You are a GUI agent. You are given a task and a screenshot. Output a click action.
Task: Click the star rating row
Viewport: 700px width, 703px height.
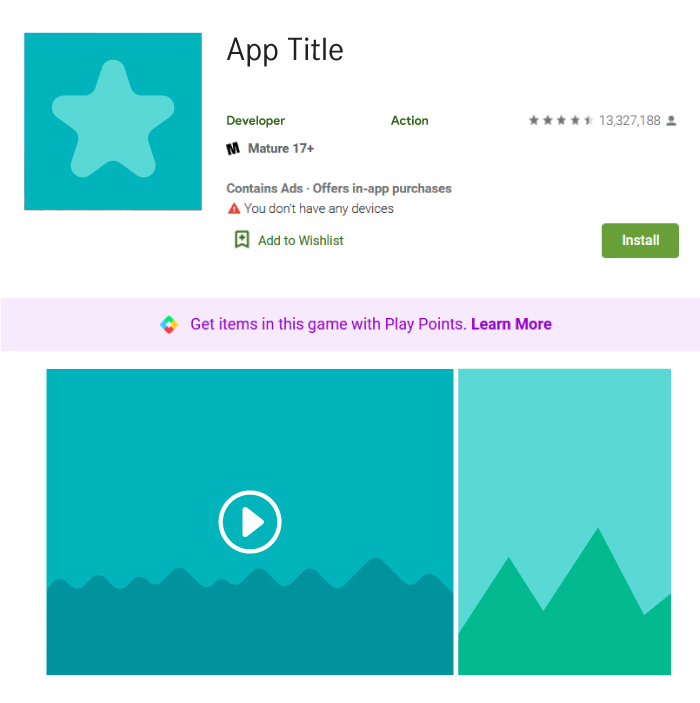click(561, 120)
